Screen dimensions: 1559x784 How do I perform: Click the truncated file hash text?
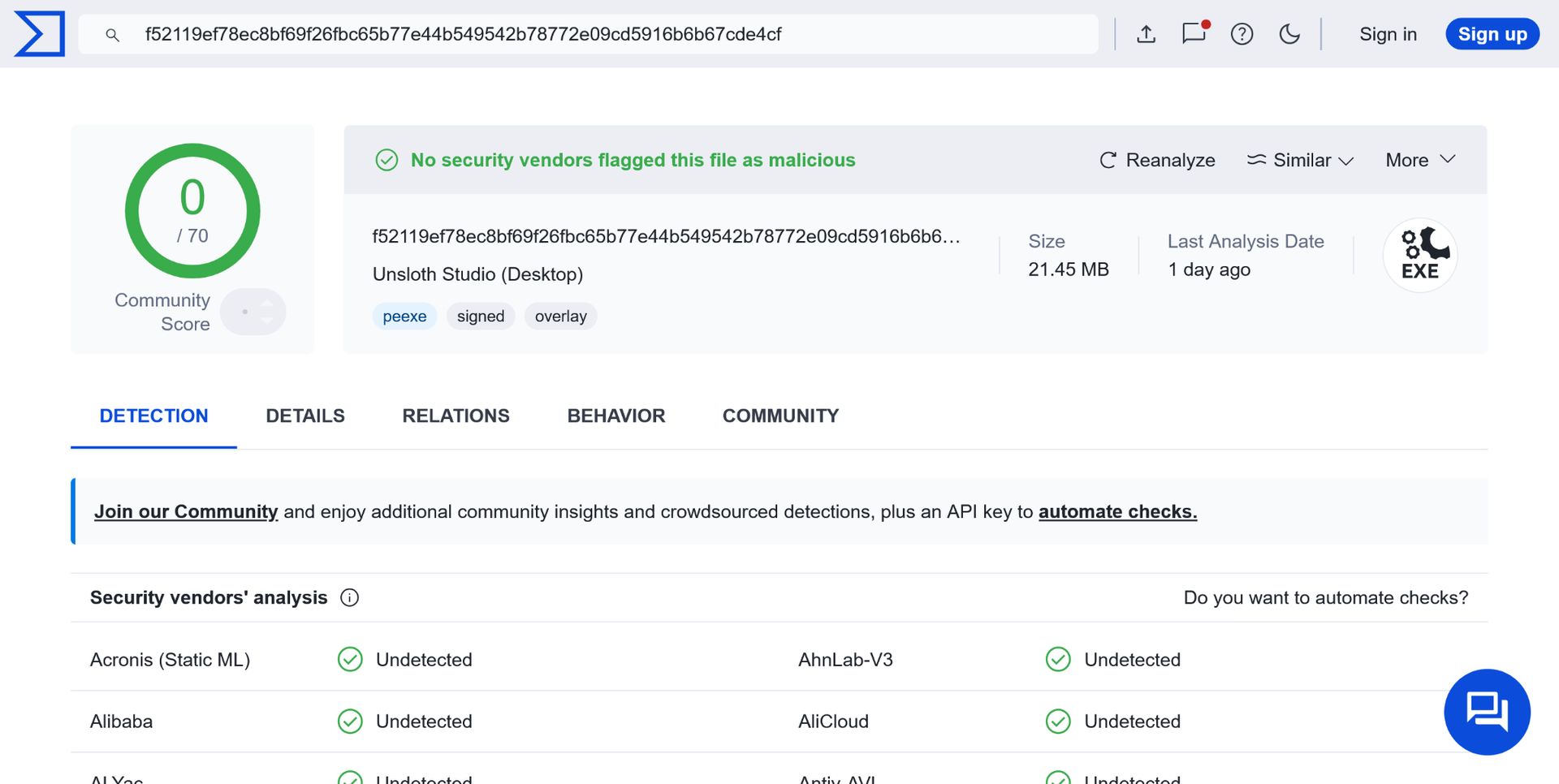[666, 236]
